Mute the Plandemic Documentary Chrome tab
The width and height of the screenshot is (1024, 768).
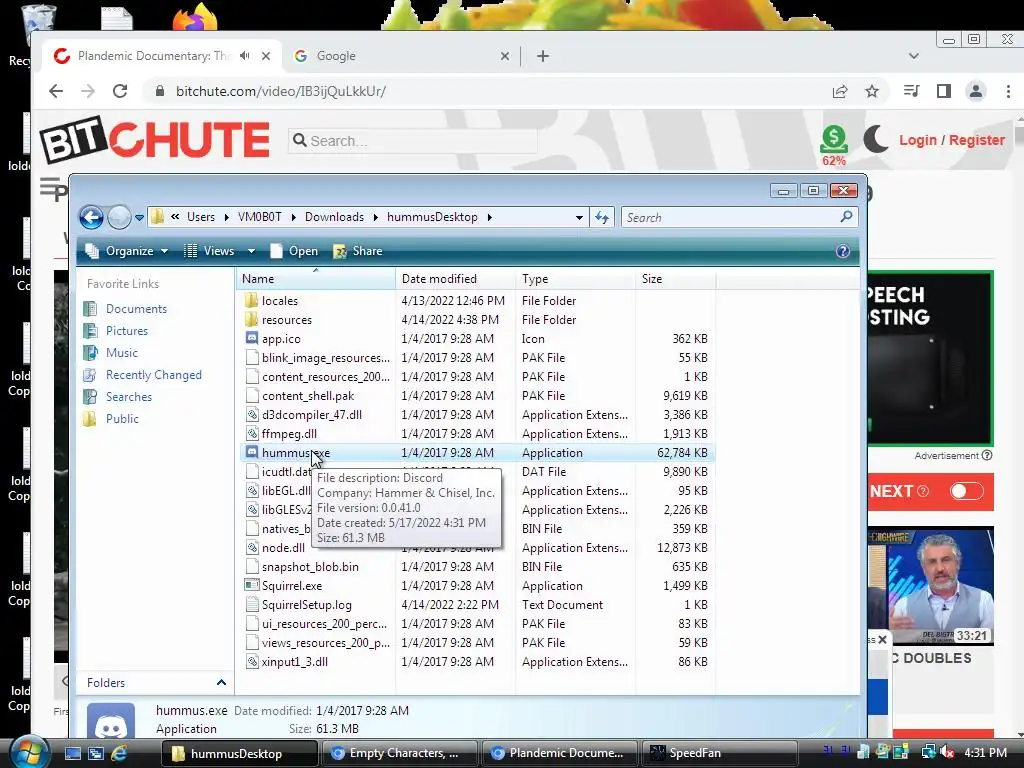pos(244,56)
